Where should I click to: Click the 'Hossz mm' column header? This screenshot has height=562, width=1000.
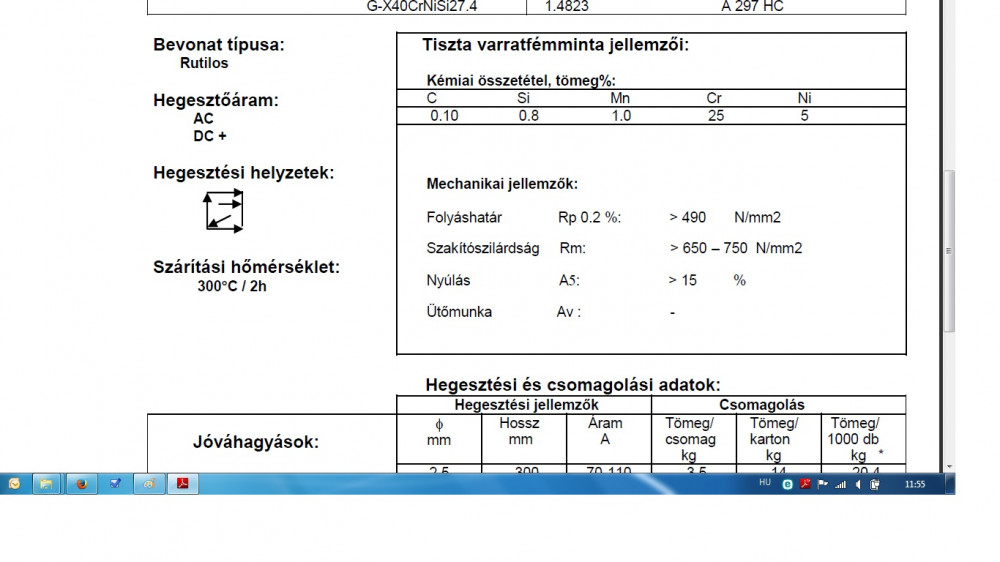pyautogui.click(x=520, y=431)
